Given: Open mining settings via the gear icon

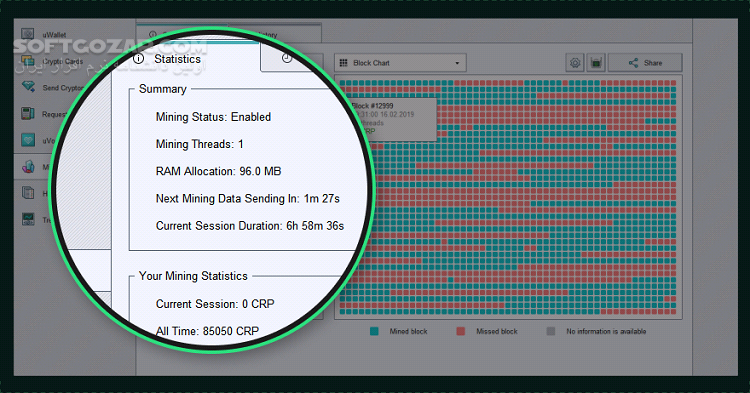Looking at the screenshot, I should pos(575,63).
